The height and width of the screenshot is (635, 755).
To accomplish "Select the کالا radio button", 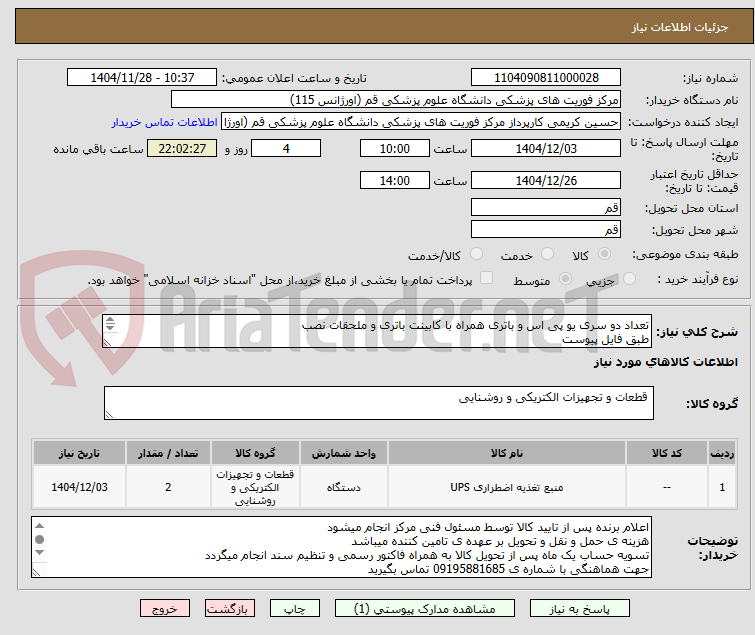I will pyautogui.click(x=604, y=254).
